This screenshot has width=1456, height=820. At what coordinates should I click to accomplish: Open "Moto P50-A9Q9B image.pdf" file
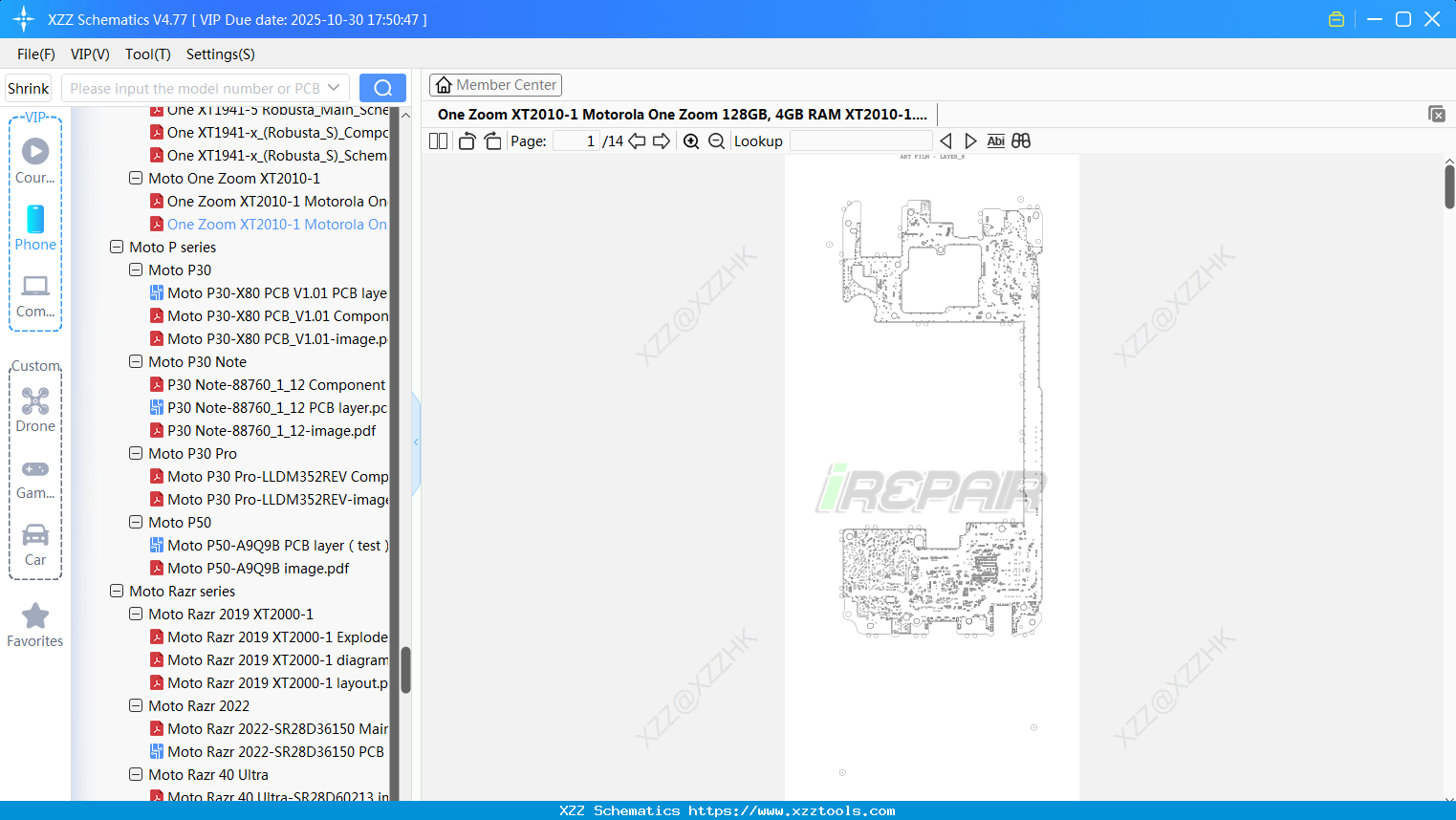tap(250, 568)
